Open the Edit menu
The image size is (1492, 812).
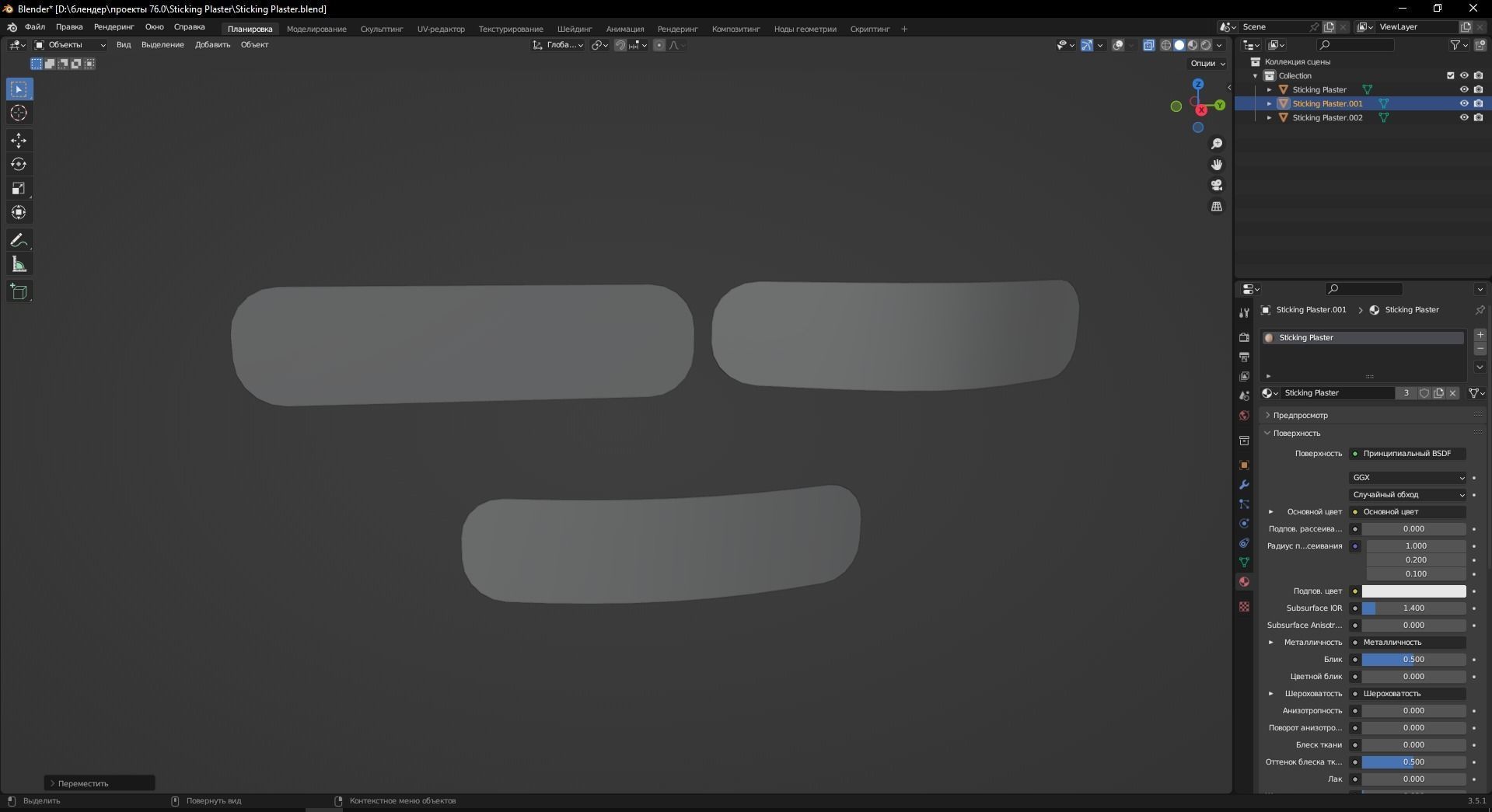(69, 27)
